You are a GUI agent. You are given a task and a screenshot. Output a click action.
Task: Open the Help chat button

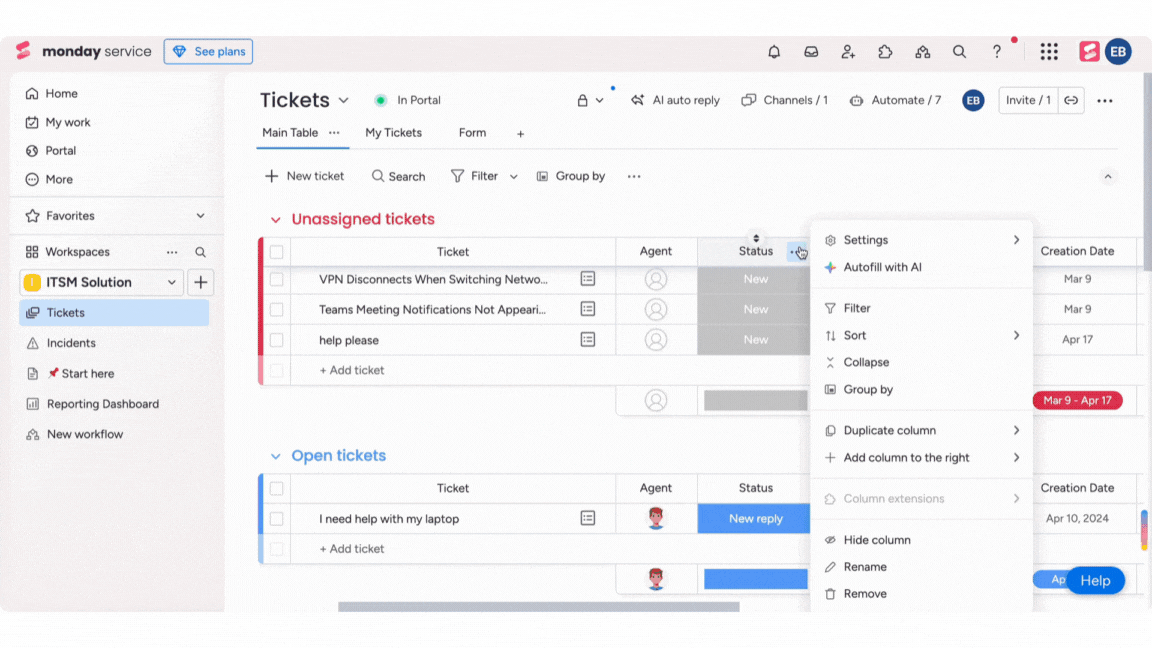1095,580
